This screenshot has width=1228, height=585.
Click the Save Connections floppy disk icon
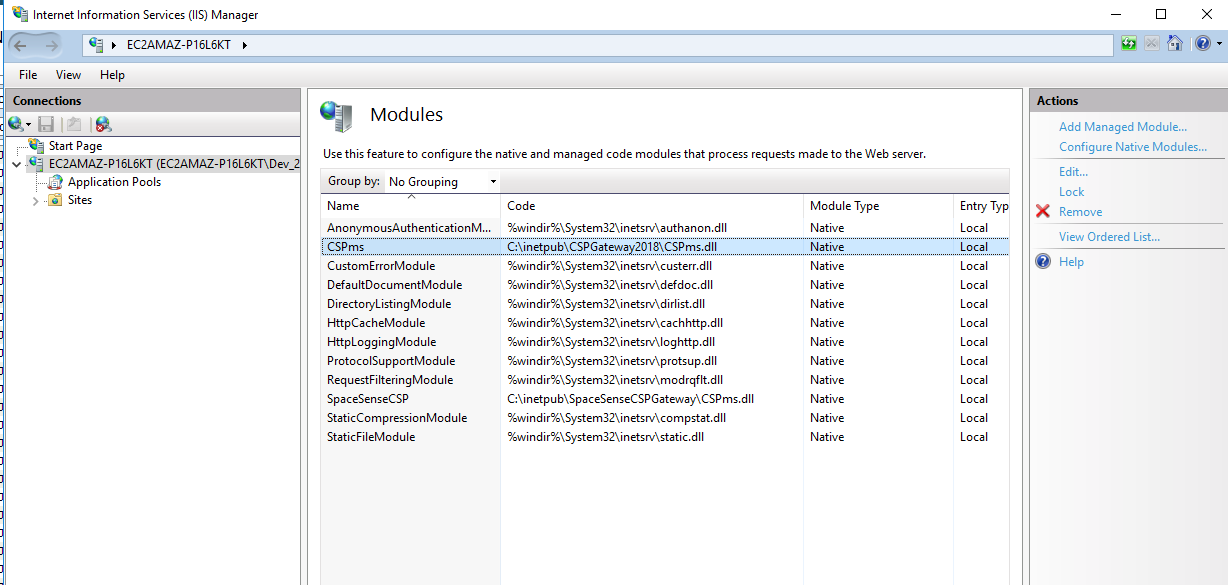(x=46, y=124)
